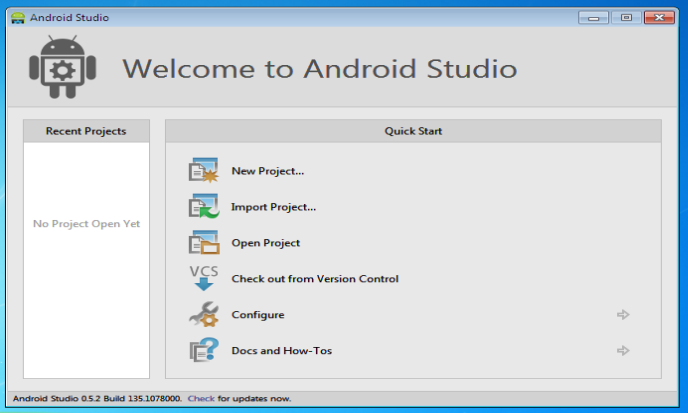This screenshot has height=413, width=688.
Task: Click the Android Studio robot logo
Action: pos(62,67)
